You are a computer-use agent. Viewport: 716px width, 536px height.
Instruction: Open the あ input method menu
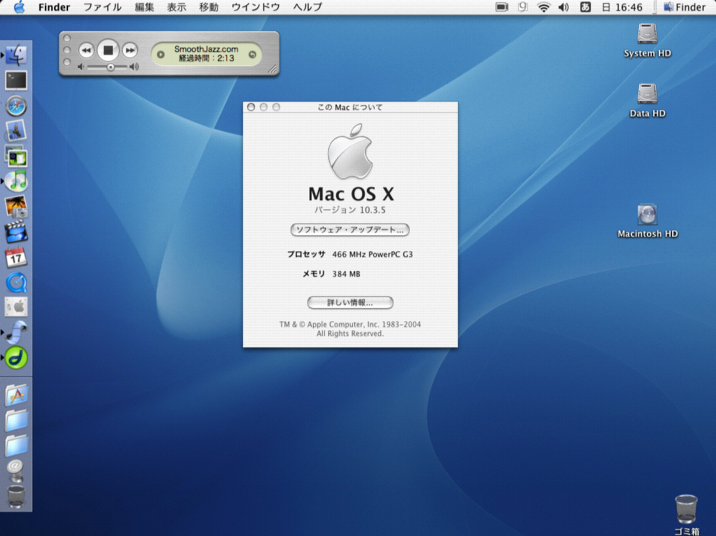click(x=585, y=7)
